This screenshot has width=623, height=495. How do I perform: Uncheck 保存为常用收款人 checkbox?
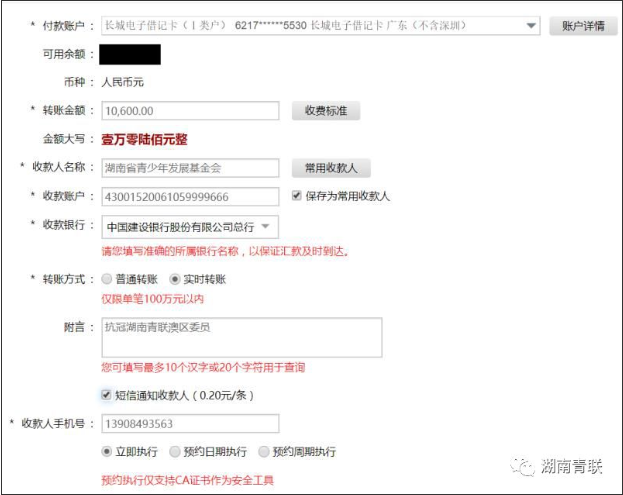(x=297, y=196)
